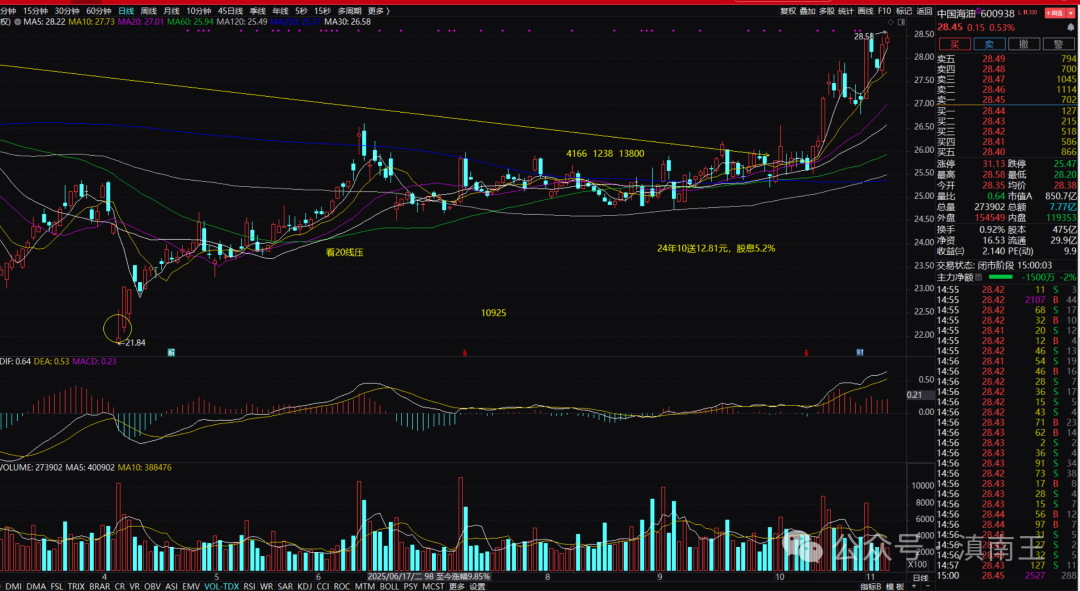Select the TRIX indicator
The height and width of the screenshot is (591, 1080).
click(76, 586)
